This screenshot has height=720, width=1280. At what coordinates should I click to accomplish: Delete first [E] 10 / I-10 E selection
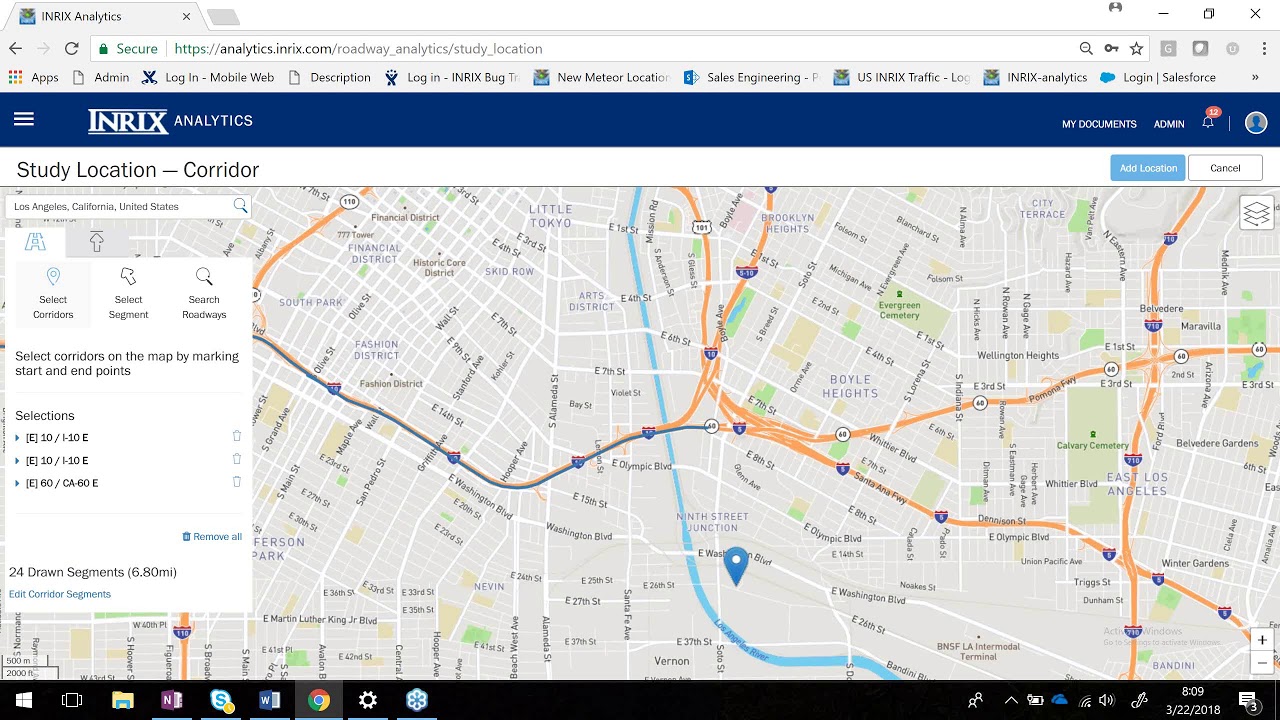pos(237,436)
